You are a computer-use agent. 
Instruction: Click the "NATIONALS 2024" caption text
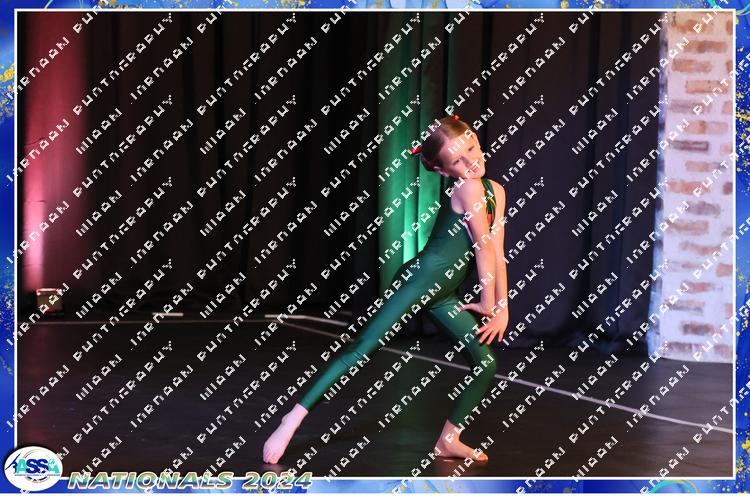click(x=190, y=480)
